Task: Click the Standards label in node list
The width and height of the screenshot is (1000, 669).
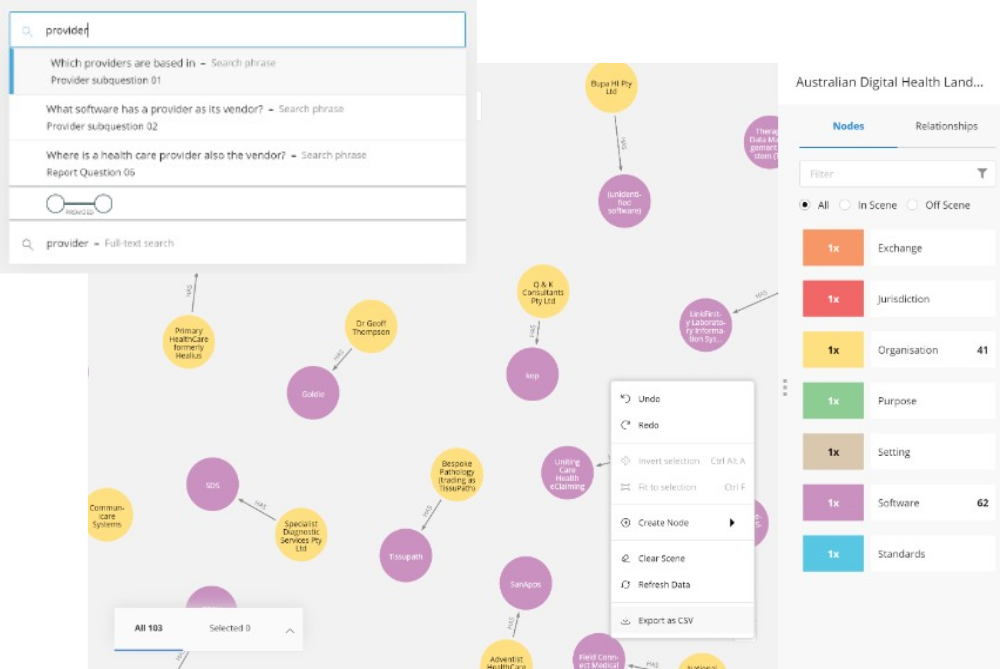Action: [901, 554]
